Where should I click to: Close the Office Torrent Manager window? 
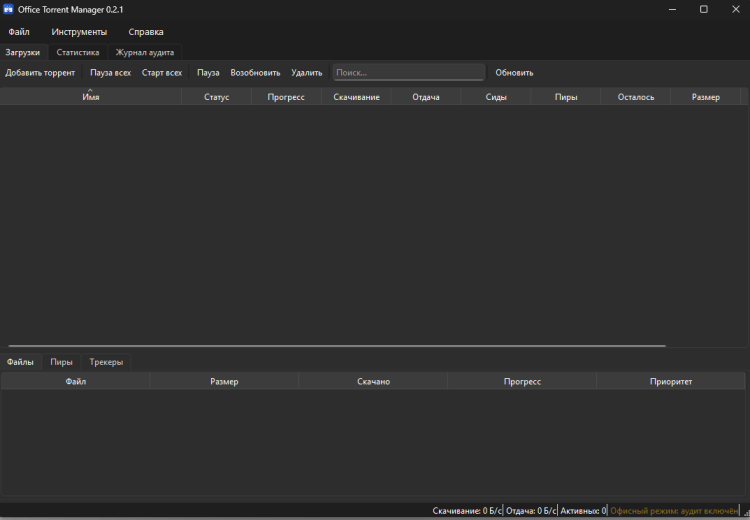(x=736, y=9)
